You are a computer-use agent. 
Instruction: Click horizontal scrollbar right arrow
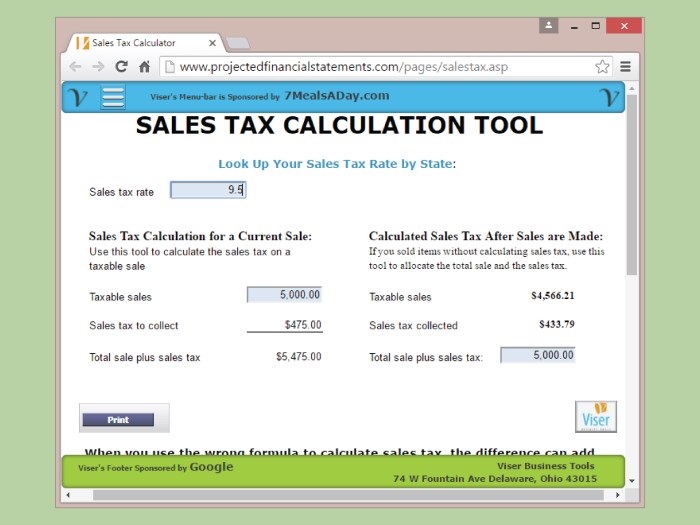(617, 495)
